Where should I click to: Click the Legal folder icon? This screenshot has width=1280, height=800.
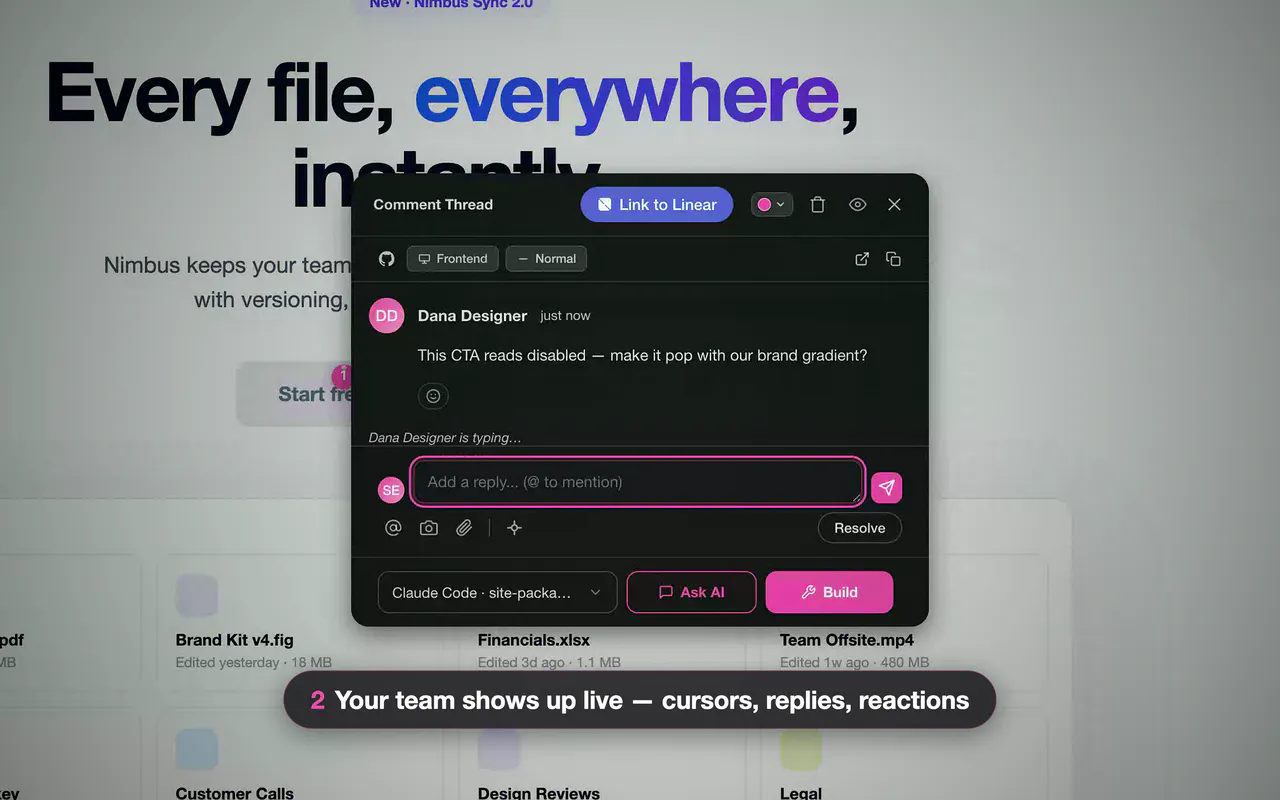click(x=801, y=749)
